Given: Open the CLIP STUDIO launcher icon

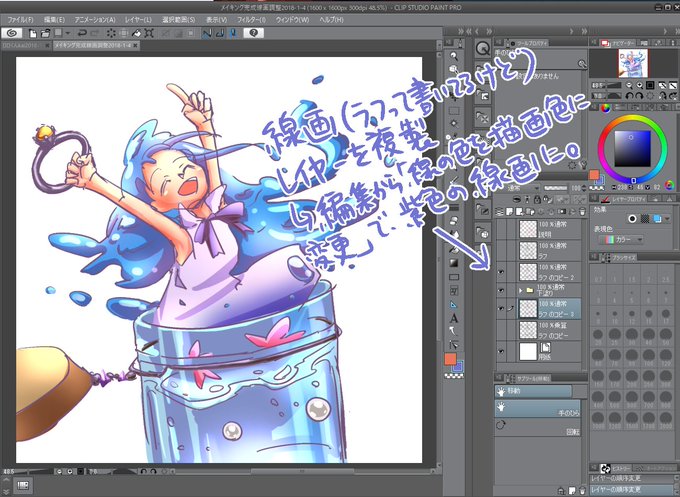Looking at the screenshot, I should (12, 33).
